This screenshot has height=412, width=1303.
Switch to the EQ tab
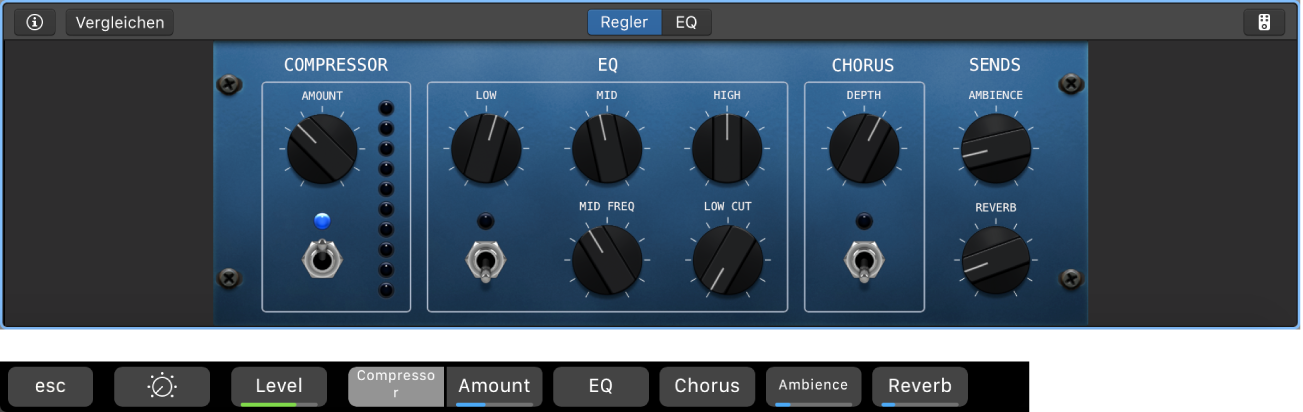[686, 22]
